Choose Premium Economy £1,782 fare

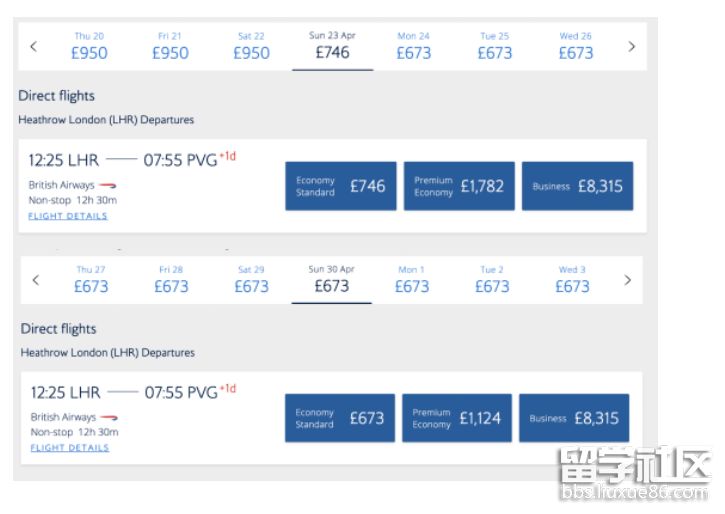click(459, 186)
